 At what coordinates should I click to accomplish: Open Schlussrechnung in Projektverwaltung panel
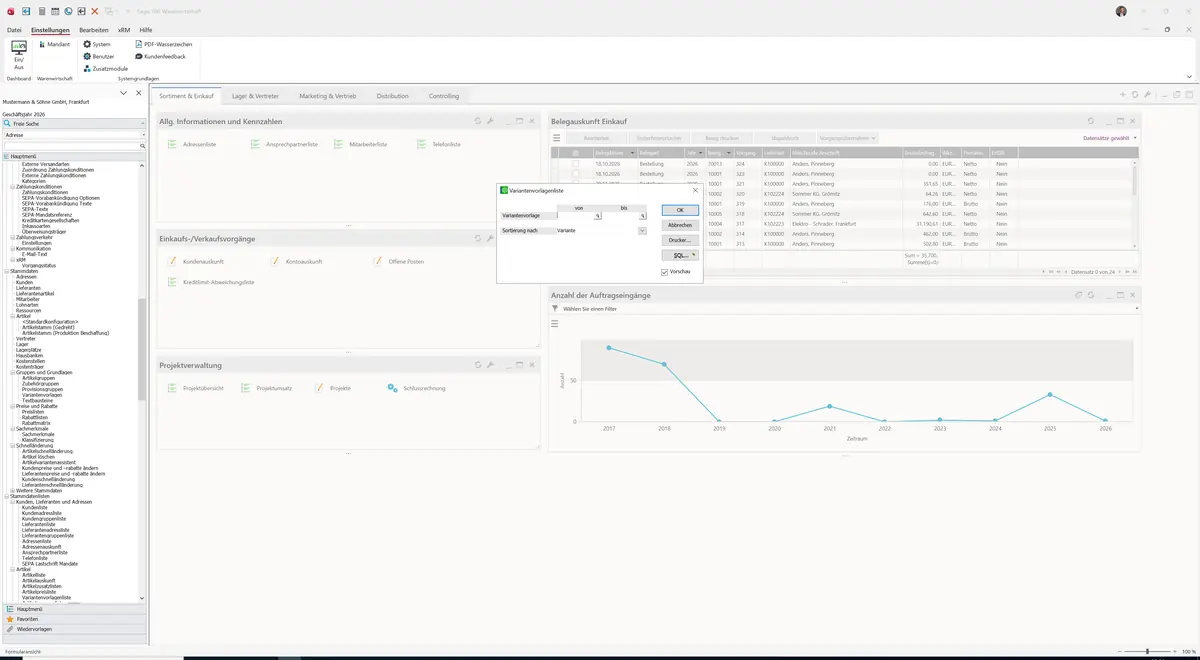[416, 388]
